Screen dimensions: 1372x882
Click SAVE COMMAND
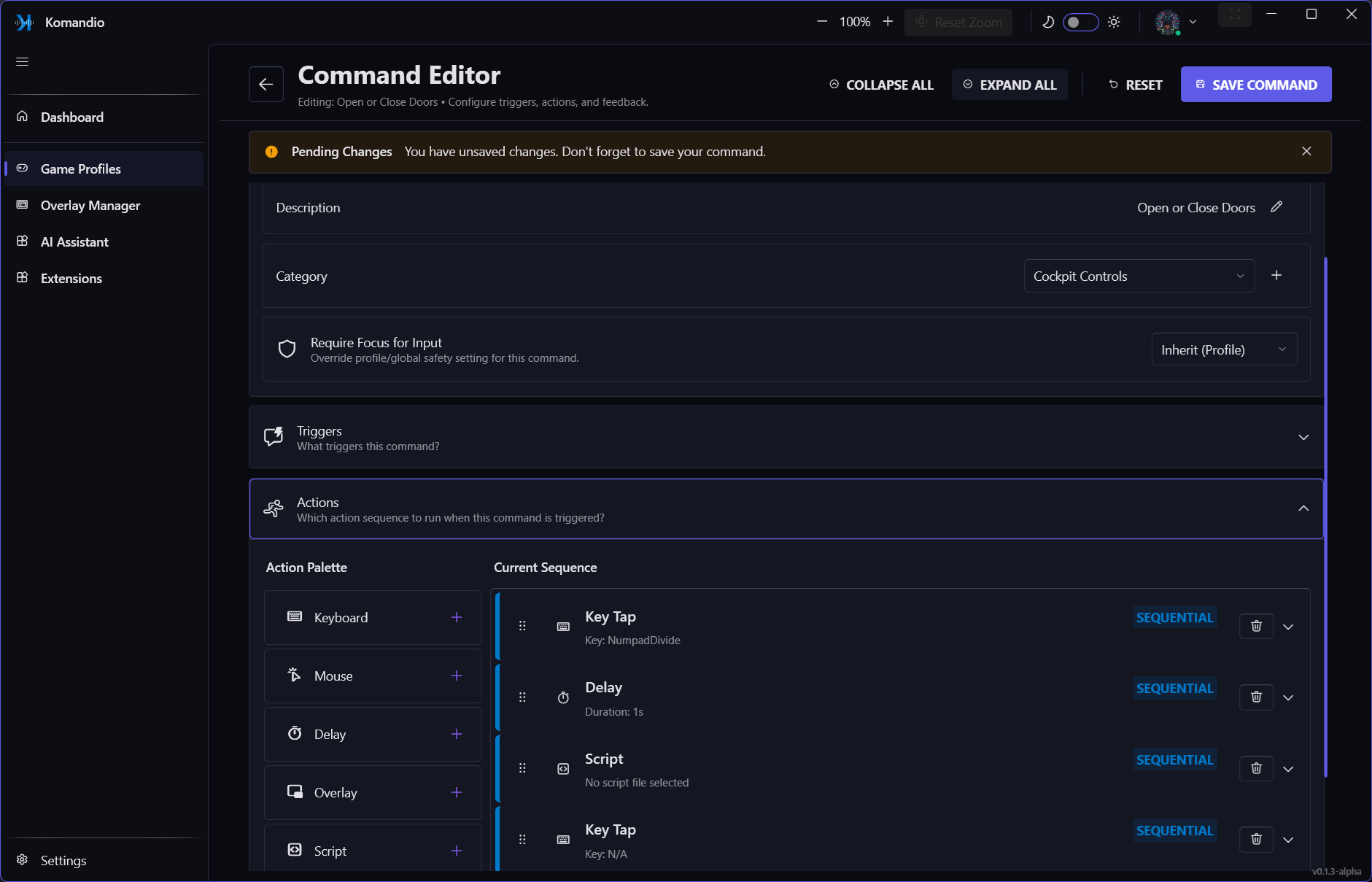coord(1255,84)
